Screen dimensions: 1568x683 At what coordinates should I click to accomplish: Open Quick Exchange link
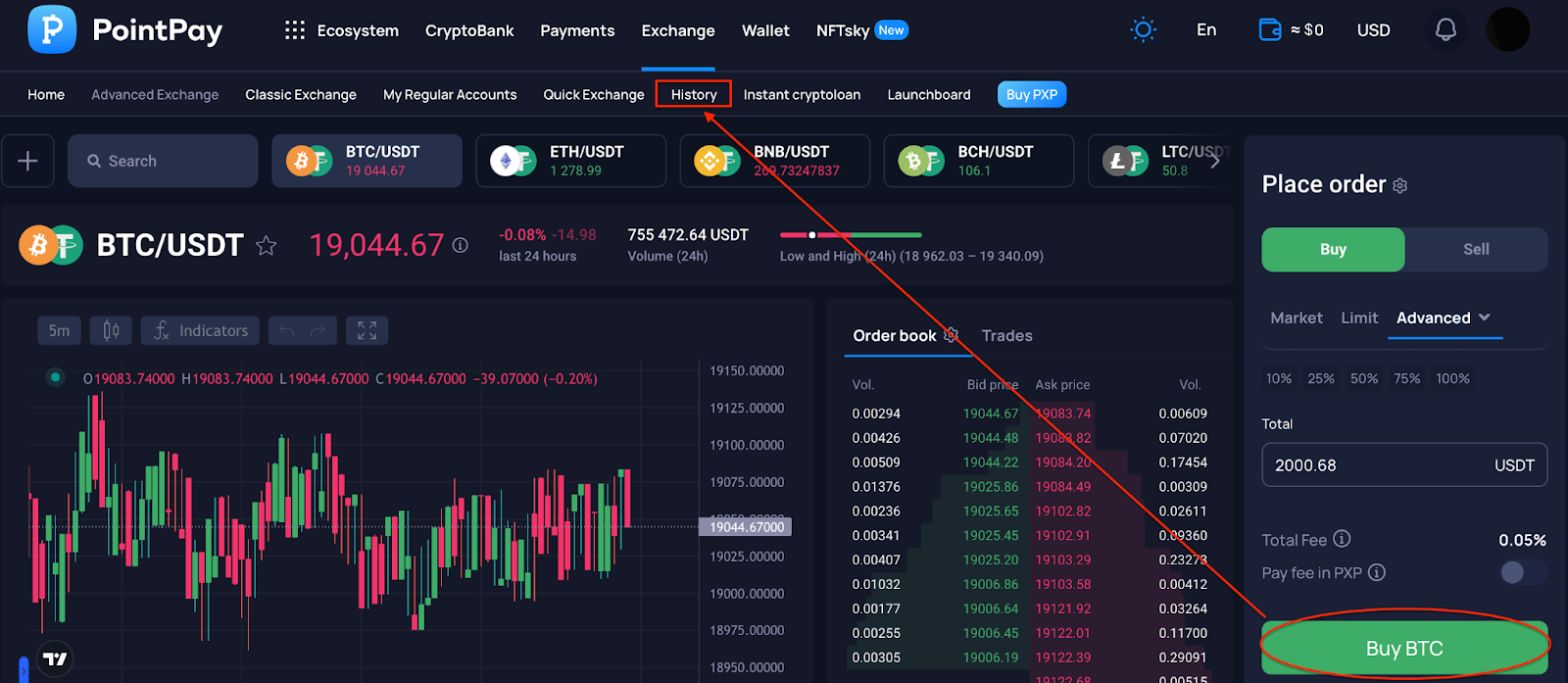tap(594, 94)
